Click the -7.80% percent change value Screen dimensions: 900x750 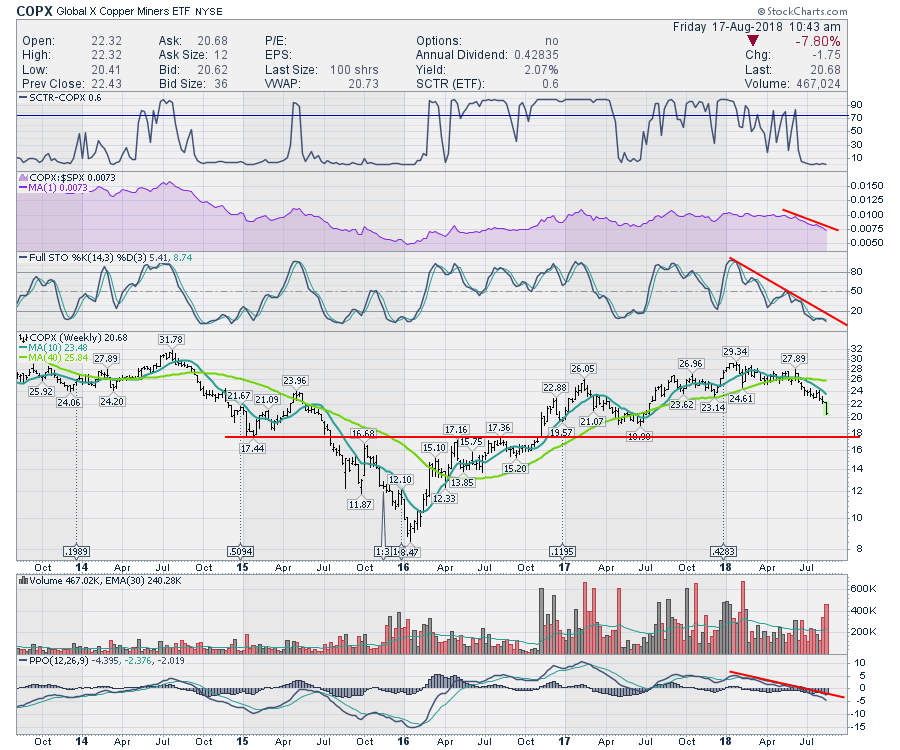[x=817, y=41]
